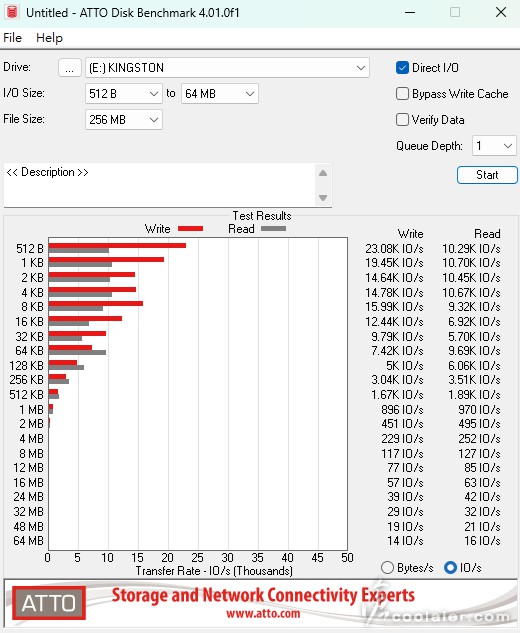Click the 4 KB row label

pyautogui.click(x=32, y=292)
